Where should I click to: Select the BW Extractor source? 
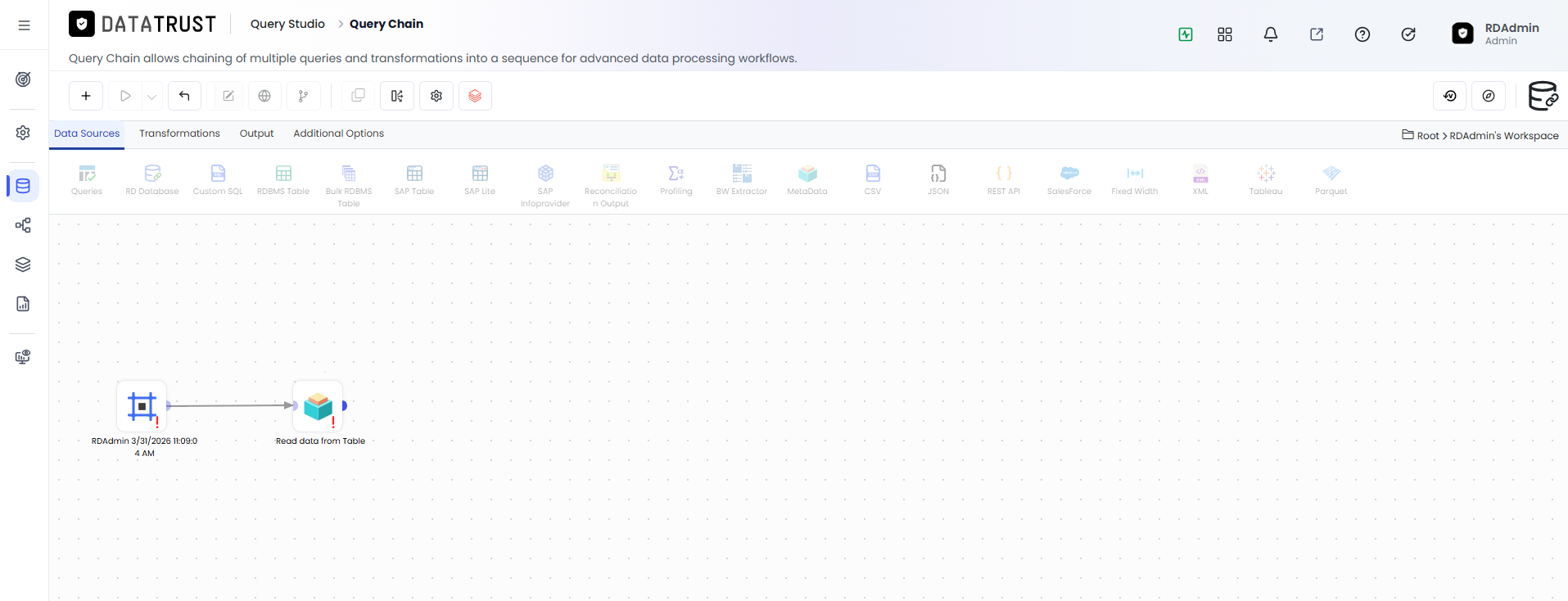pos(742,180)
